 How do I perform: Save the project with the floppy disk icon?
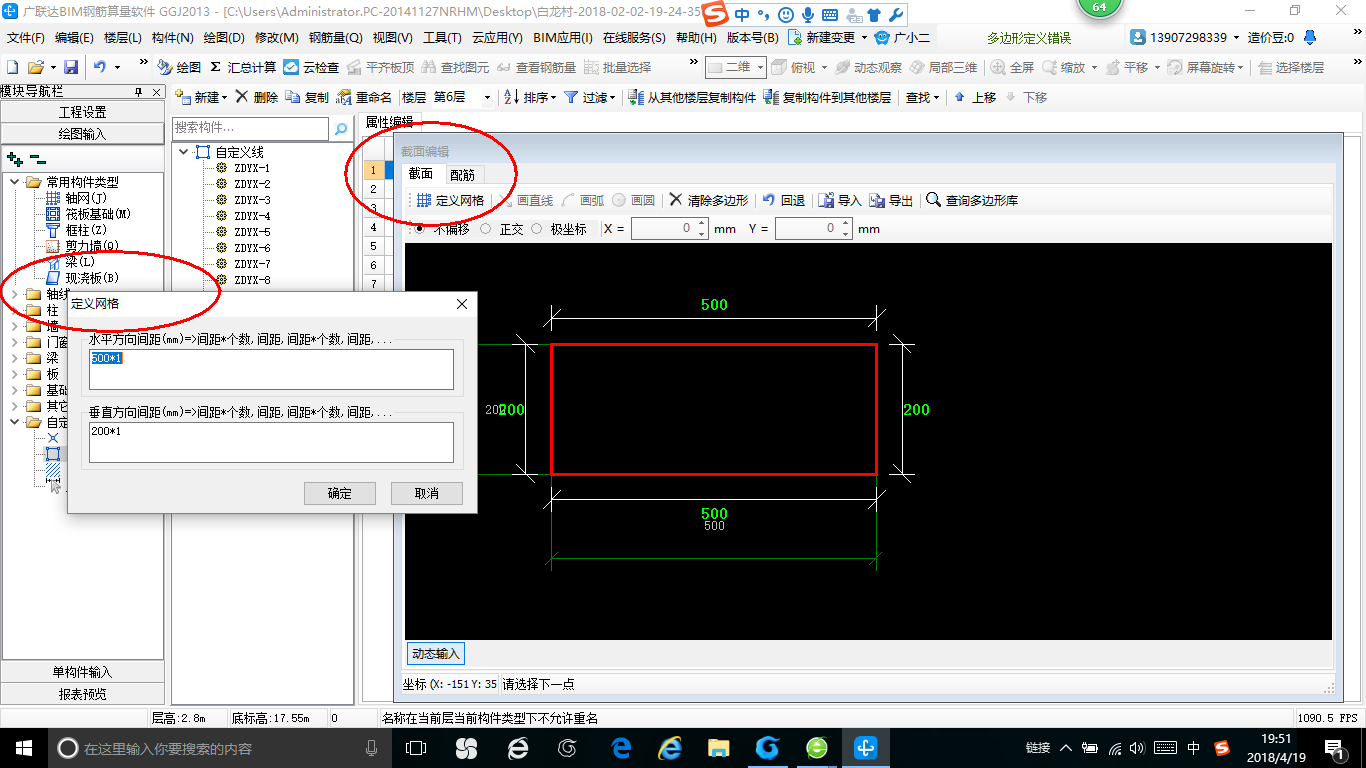point(71,67)
